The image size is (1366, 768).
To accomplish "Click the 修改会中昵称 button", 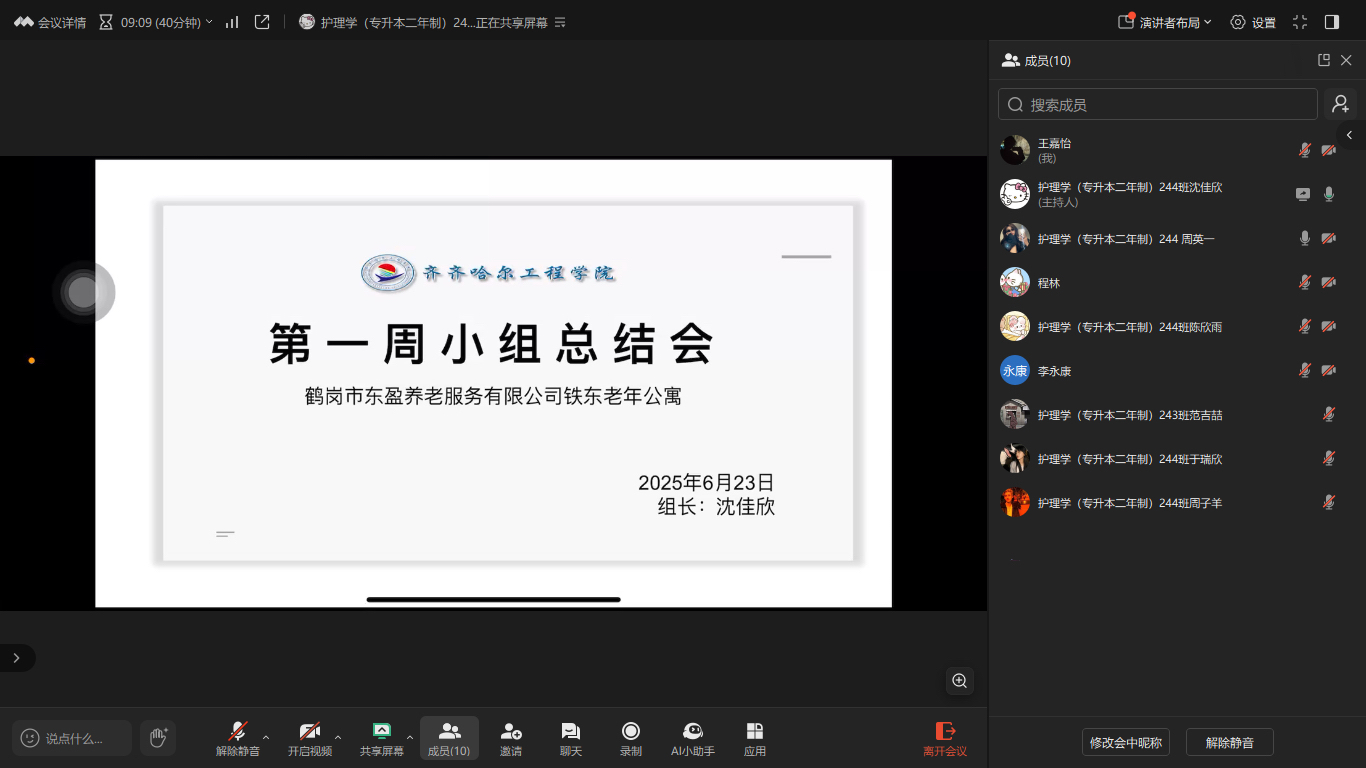I will (1125, 742).
